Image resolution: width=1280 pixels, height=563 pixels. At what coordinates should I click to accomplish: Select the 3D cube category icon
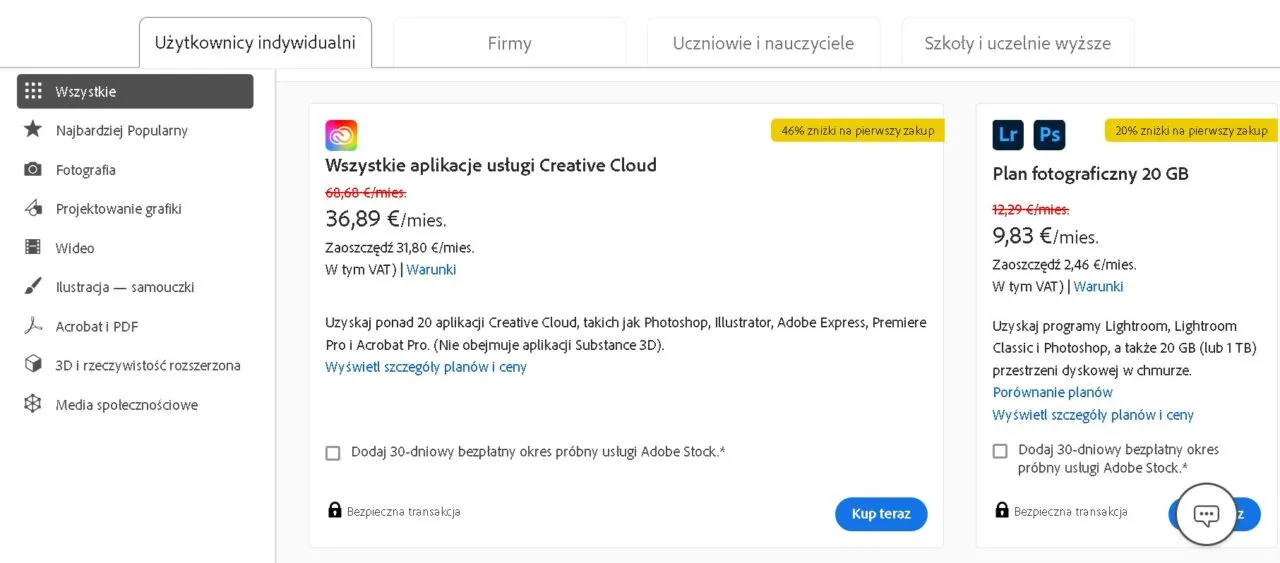pyautogui.click(x=33, y=365)
